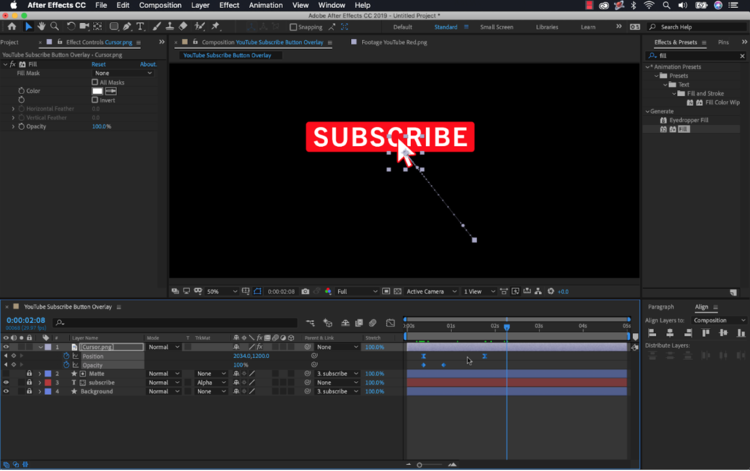Switch to Footage YouTube Red.png tab
Image resolution: width=750 pixels, height=471 pixels.
coord(394,42)
